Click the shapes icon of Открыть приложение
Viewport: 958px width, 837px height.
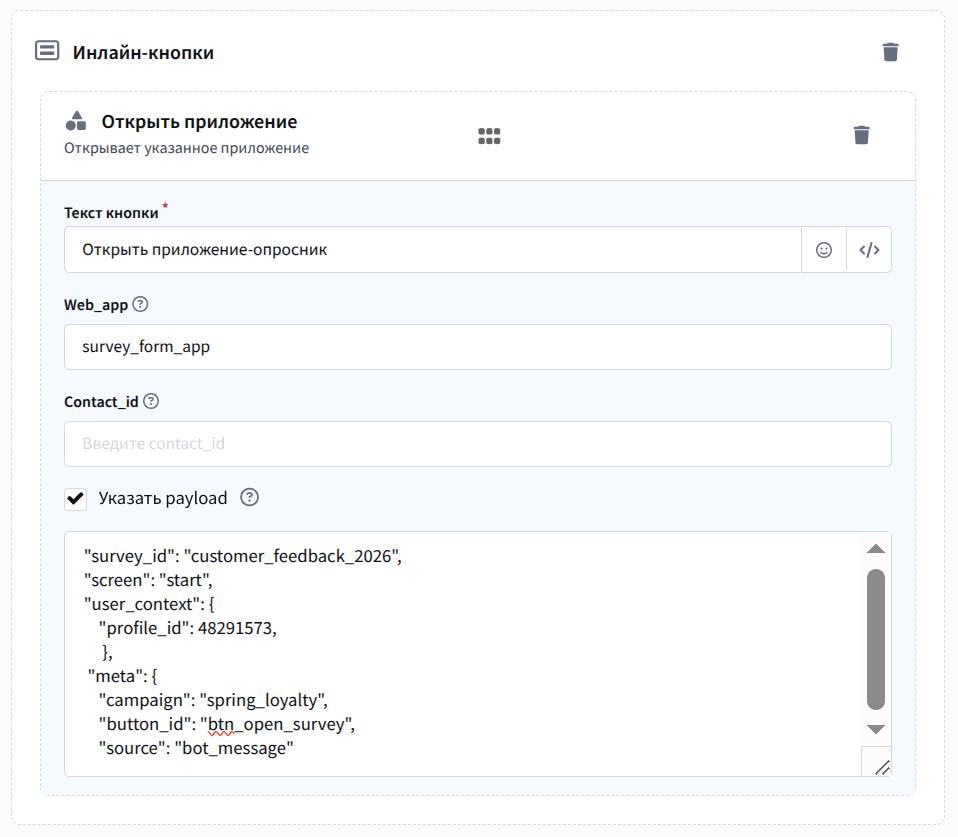[76, 122]
